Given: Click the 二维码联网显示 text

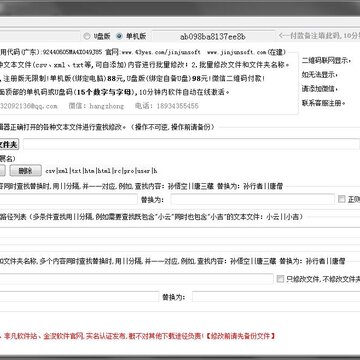Looking at the screenshot, I should point(326,61).
